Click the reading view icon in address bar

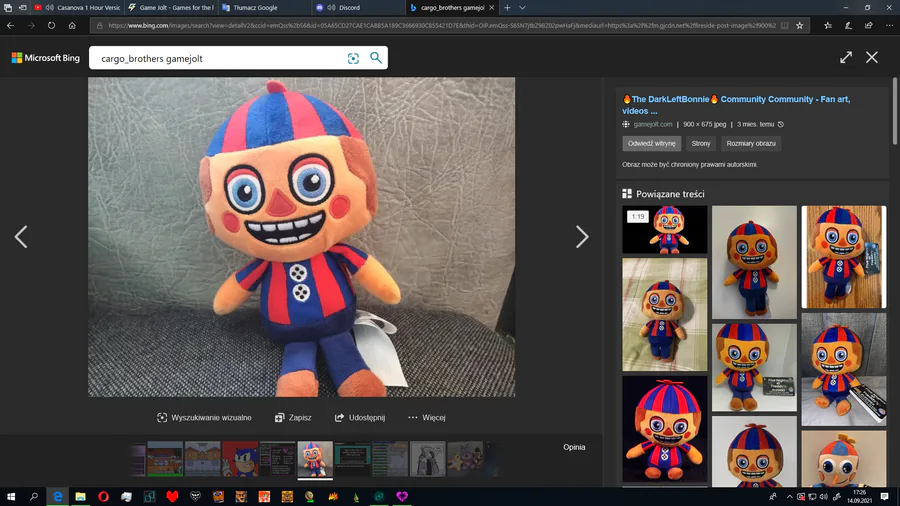pyautogui.click(x=785, y=25)
